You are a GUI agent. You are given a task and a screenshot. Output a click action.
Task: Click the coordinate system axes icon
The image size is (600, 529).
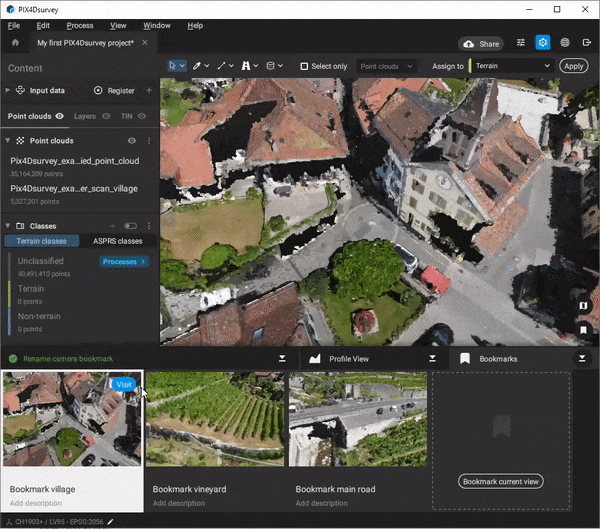pyautogui.click(x=9, y=521)
